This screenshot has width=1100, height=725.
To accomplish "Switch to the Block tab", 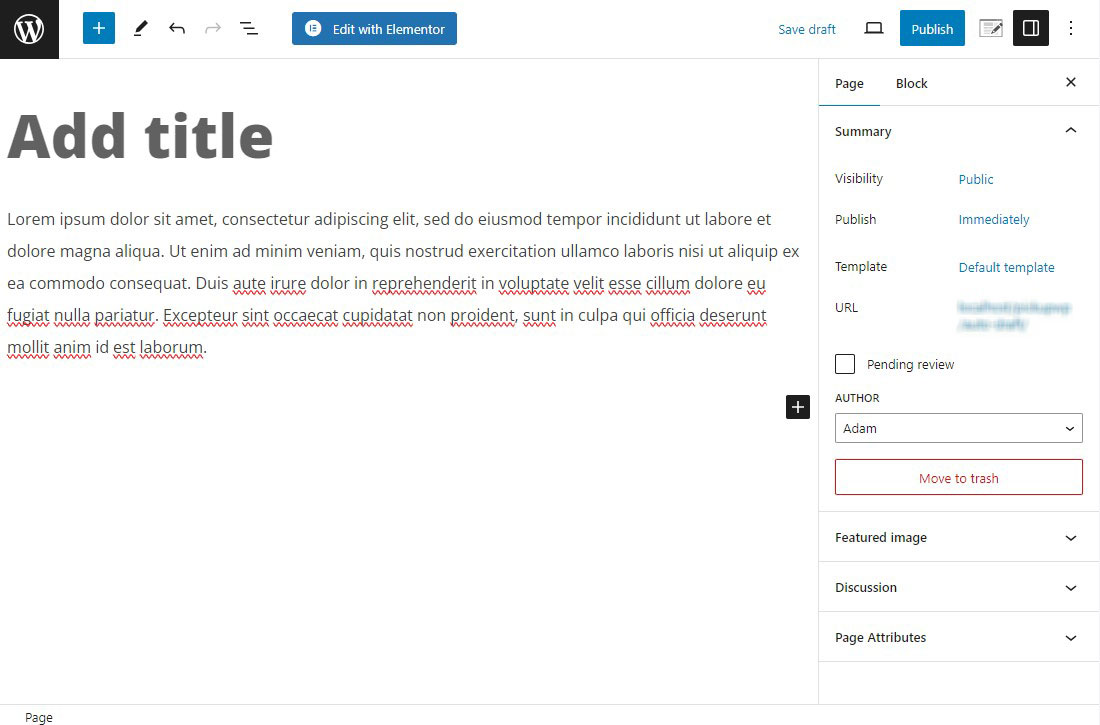I will 911,84.
